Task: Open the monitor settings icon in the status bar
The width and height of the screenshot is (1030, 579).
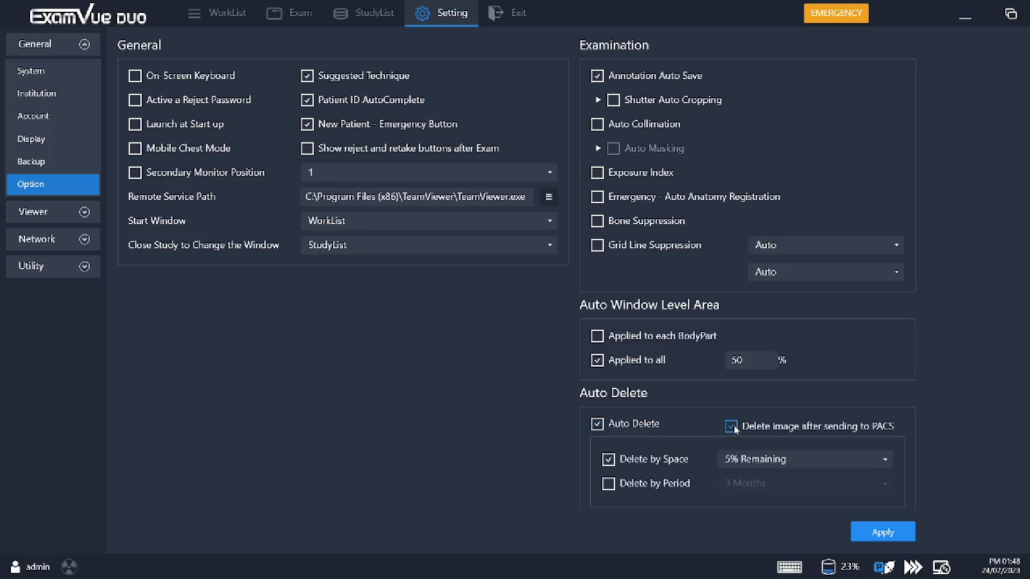Action: pos(942,566)
